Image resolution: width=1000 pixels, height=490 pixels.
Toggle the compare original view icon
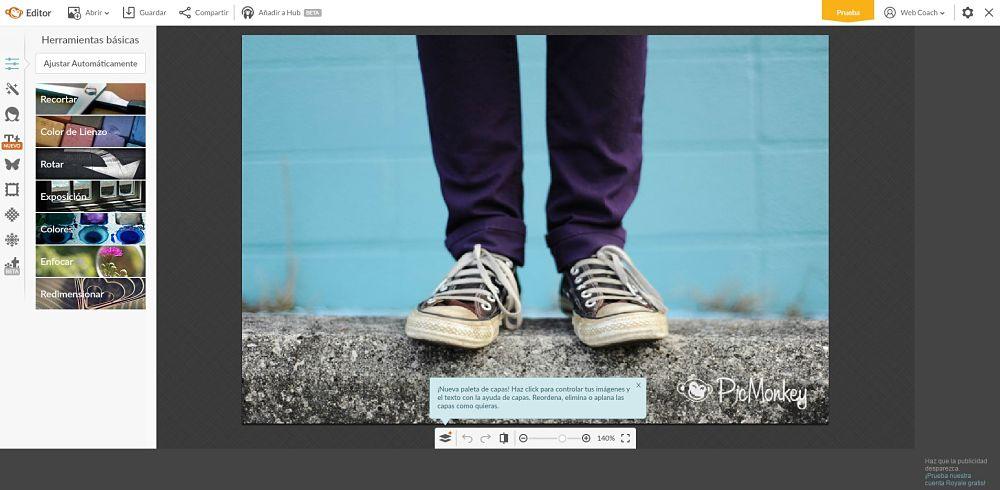pos(504,438)
